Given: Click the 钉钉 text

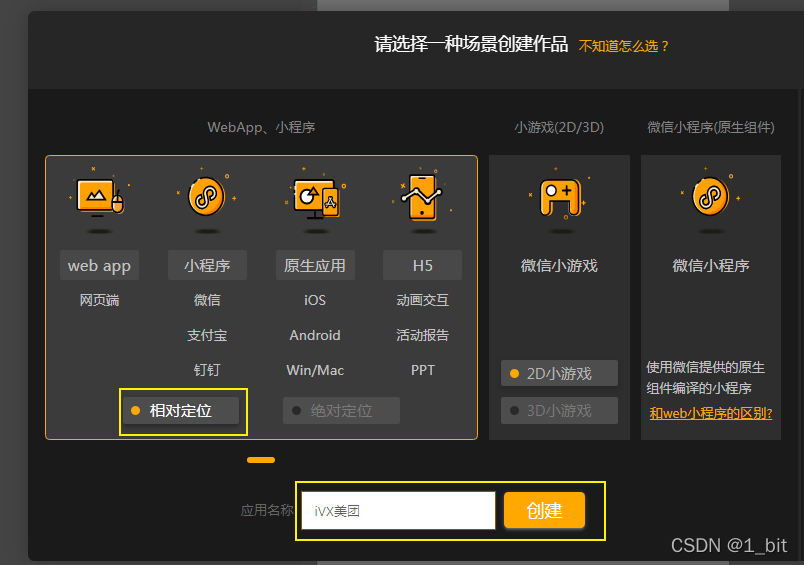Looking at the screenshot, I should 207,370.
